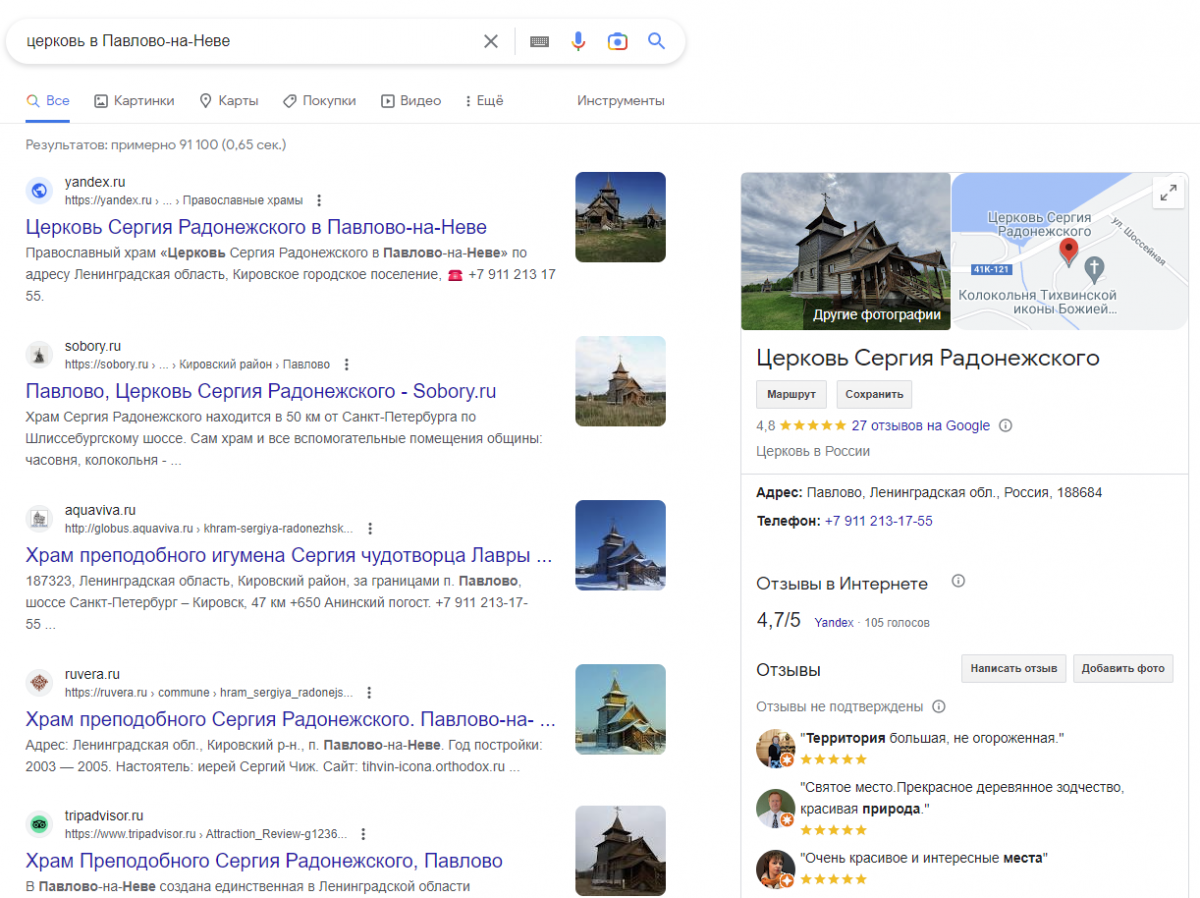Image resolution: width=1200 pixels, height=898 pixels.
Task: Open reviewer avatar for the Святое место review
Action: point(775,808)
